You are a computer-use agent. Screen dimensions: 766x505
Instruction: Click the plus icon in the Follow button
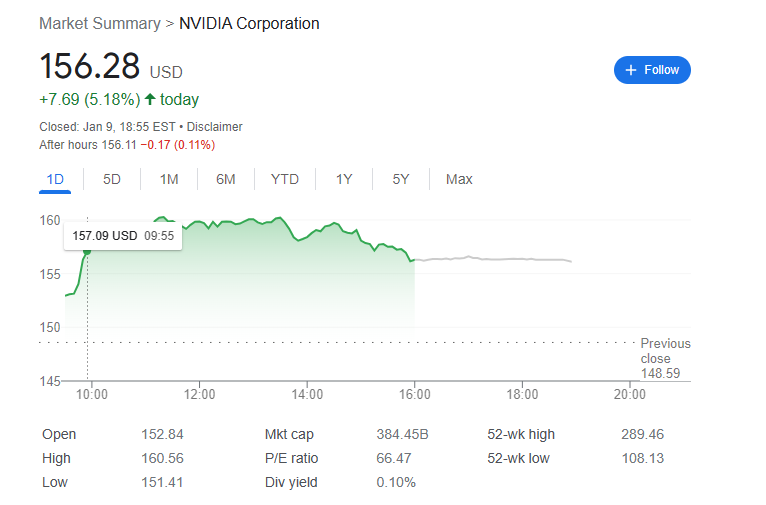pyautogui.click(x=631, y=70)
